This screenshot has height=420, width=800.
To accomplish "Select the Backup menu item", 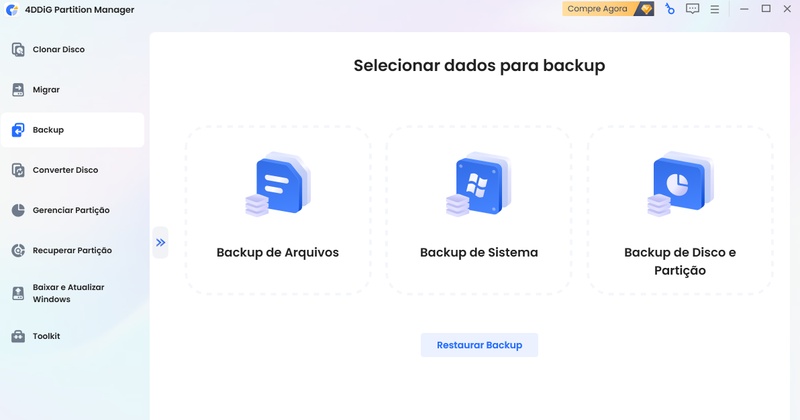I will (x=72, y=130).
